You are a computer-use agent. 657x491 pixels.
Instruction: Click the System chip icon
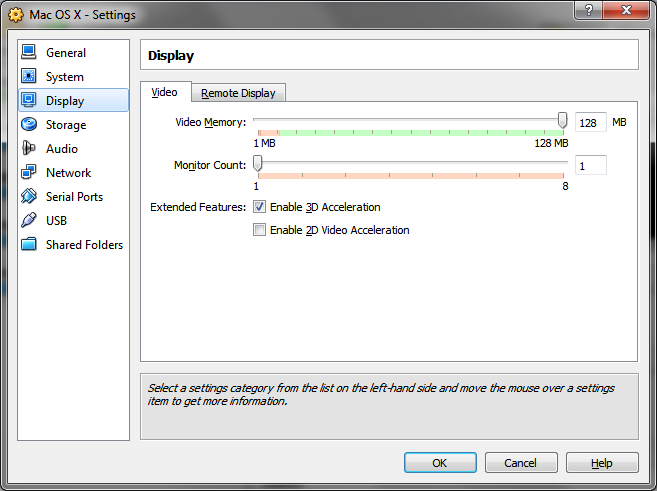pyautogui.click(x=28, y=76)
